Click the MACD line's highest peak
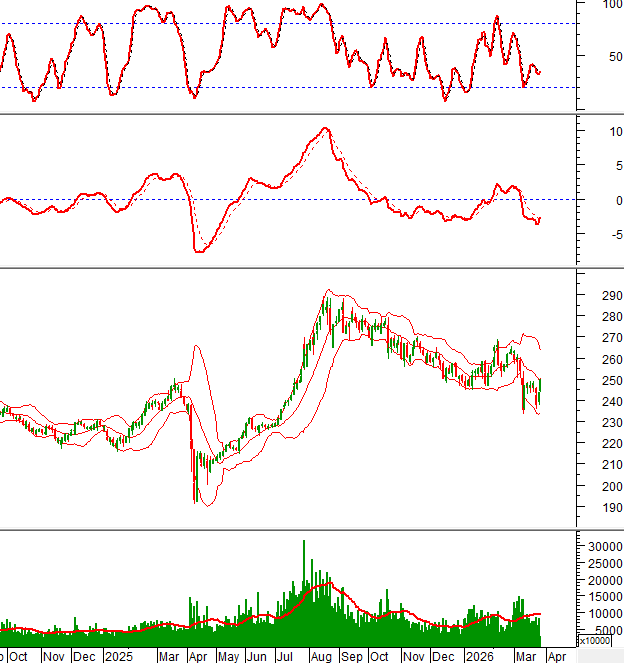Screen dimensions: 624x663 [x=324, y=129]
